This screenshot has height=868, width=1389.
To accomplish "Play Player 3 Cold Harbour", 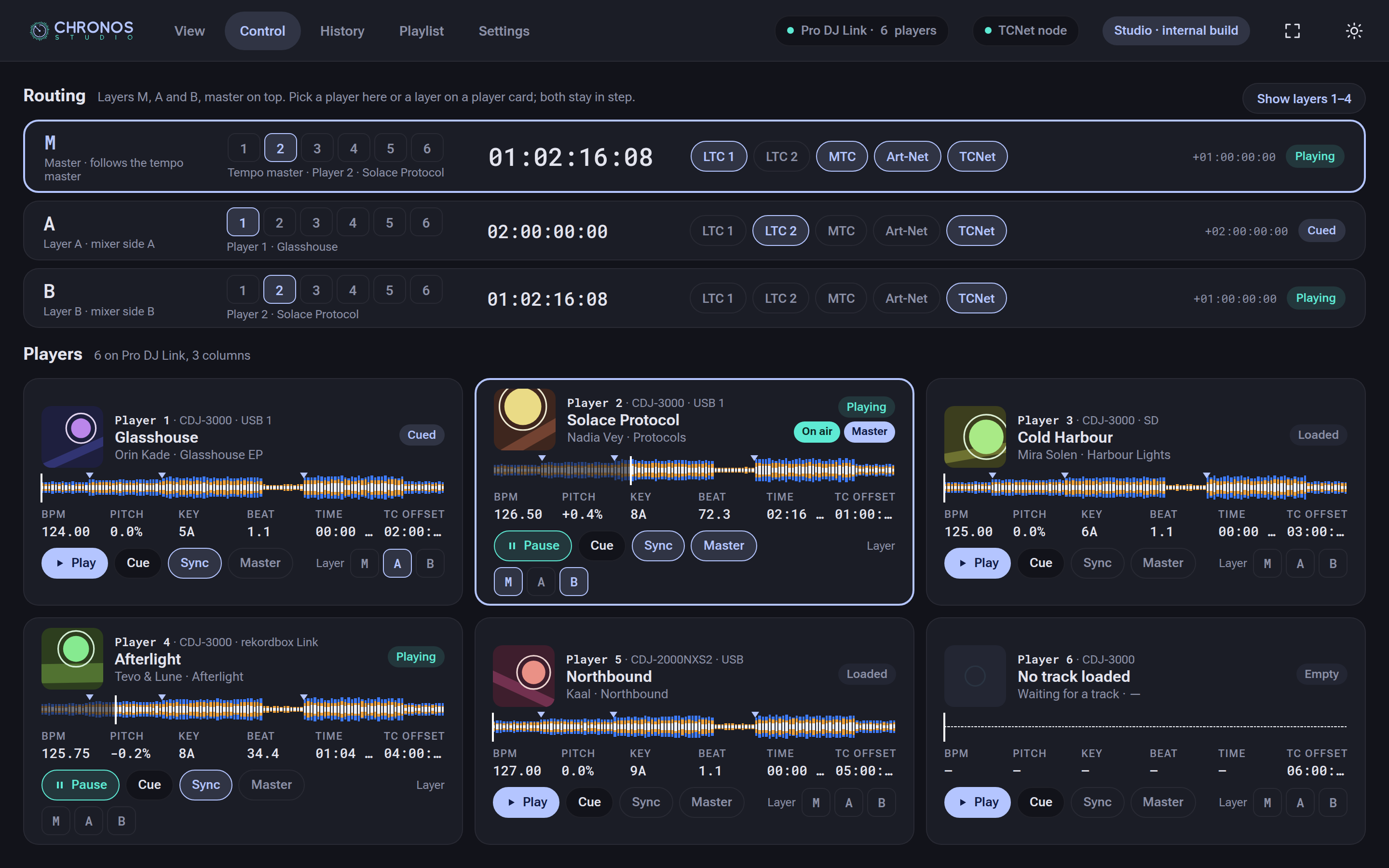I will [977, 563].
